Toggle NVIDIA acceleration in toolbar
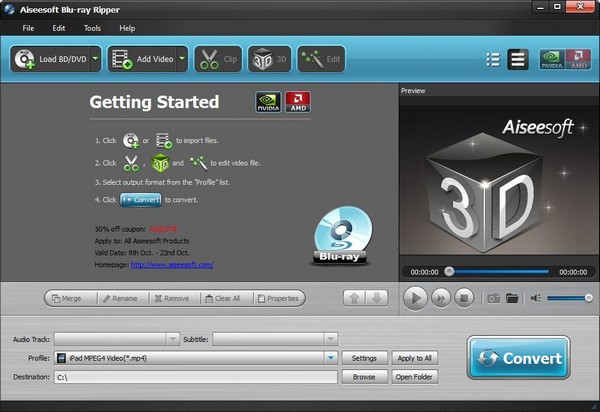Image resolution: width=600 pixels, height=412 pixels. click(x=550, y=59)
